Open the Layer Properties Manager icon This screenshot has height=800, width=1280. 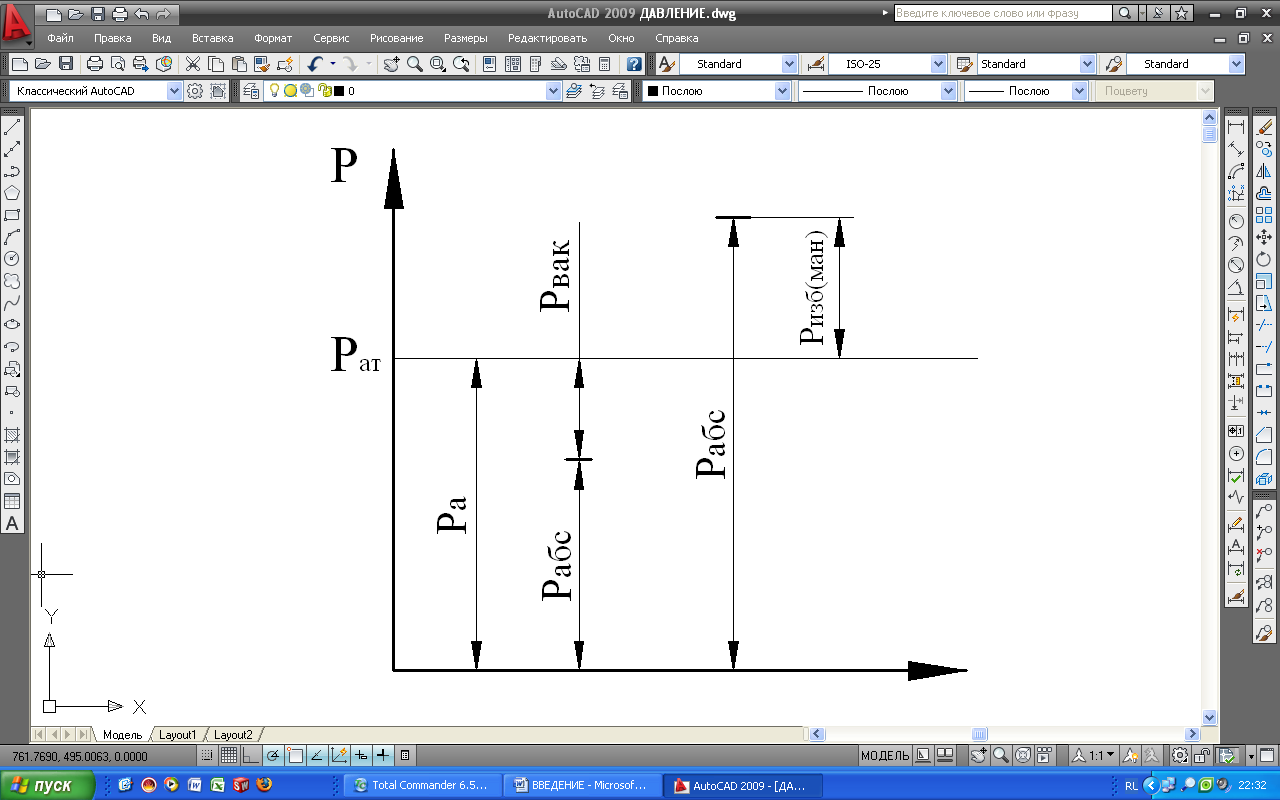(x=251, y=91)
